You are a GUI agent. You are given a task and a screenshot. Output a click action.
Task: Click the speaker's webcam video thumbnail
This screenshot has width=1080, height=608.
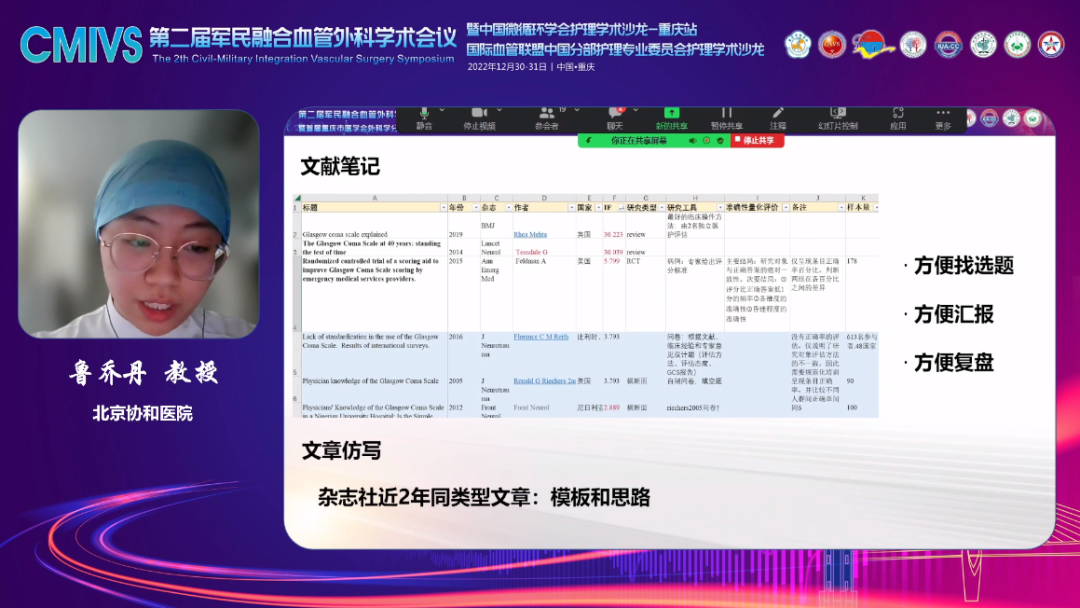pos(139,224)
